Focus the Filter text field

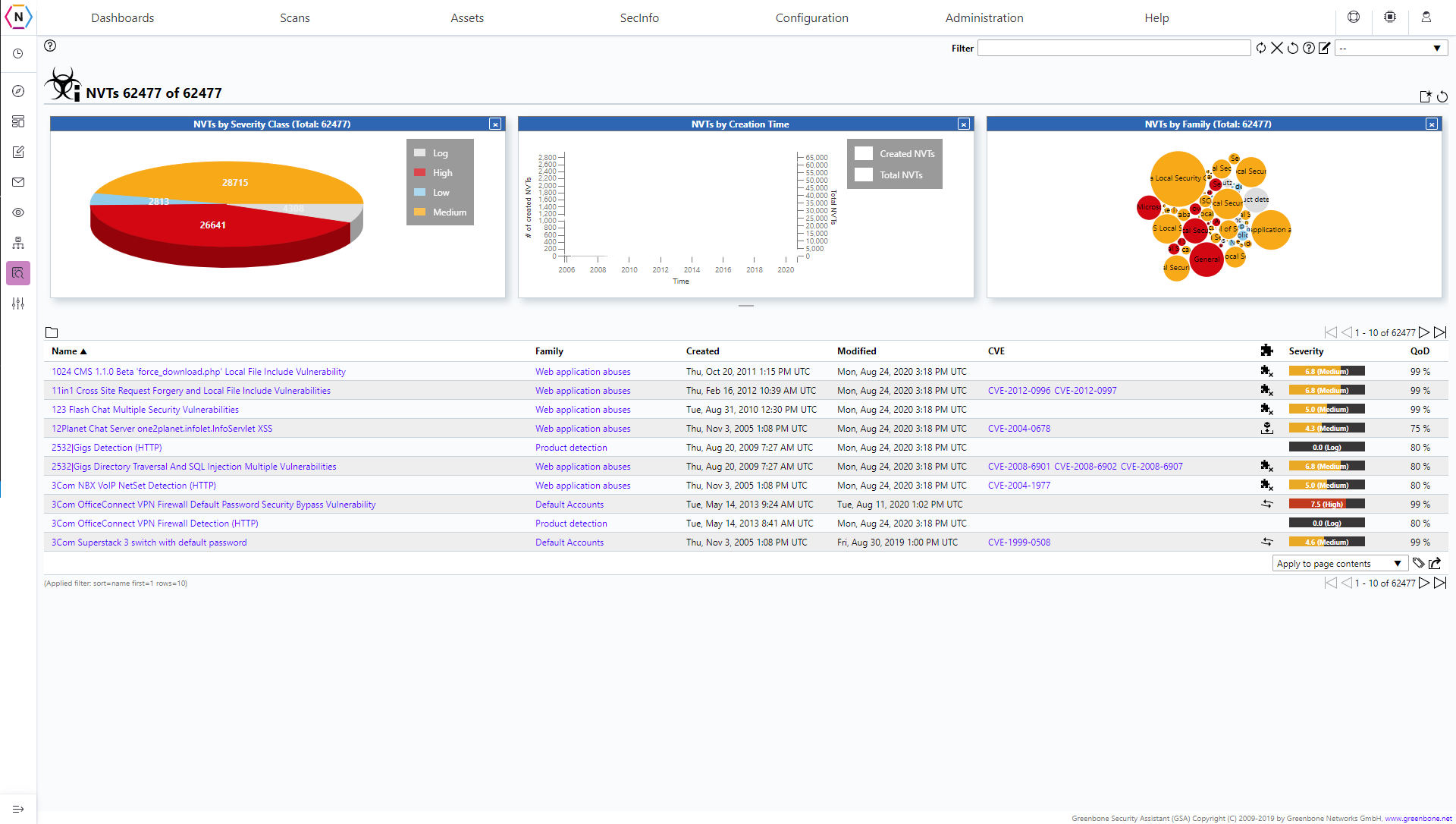(x=1113, y=48)
